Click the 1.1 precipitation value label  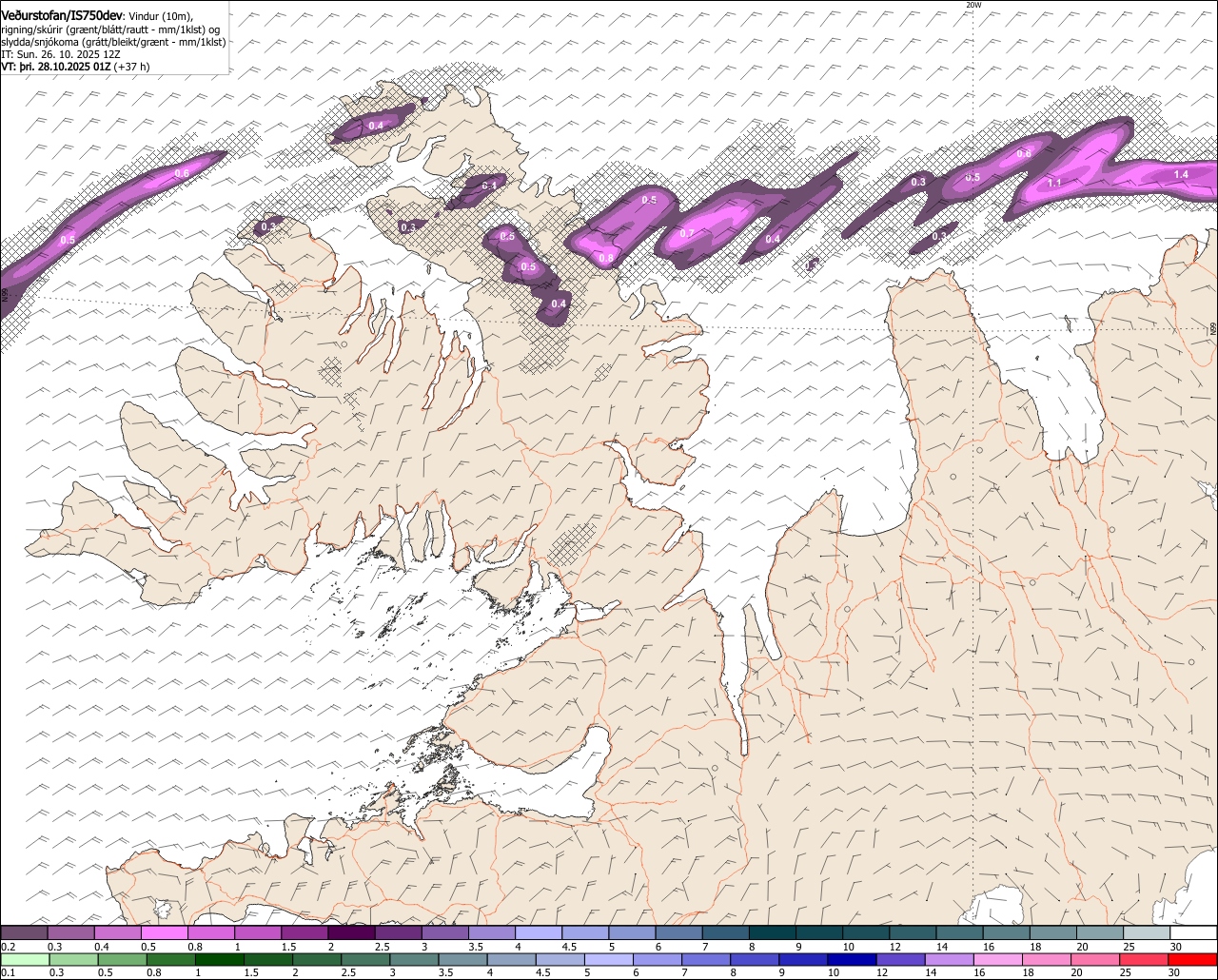click(1054, 183)
